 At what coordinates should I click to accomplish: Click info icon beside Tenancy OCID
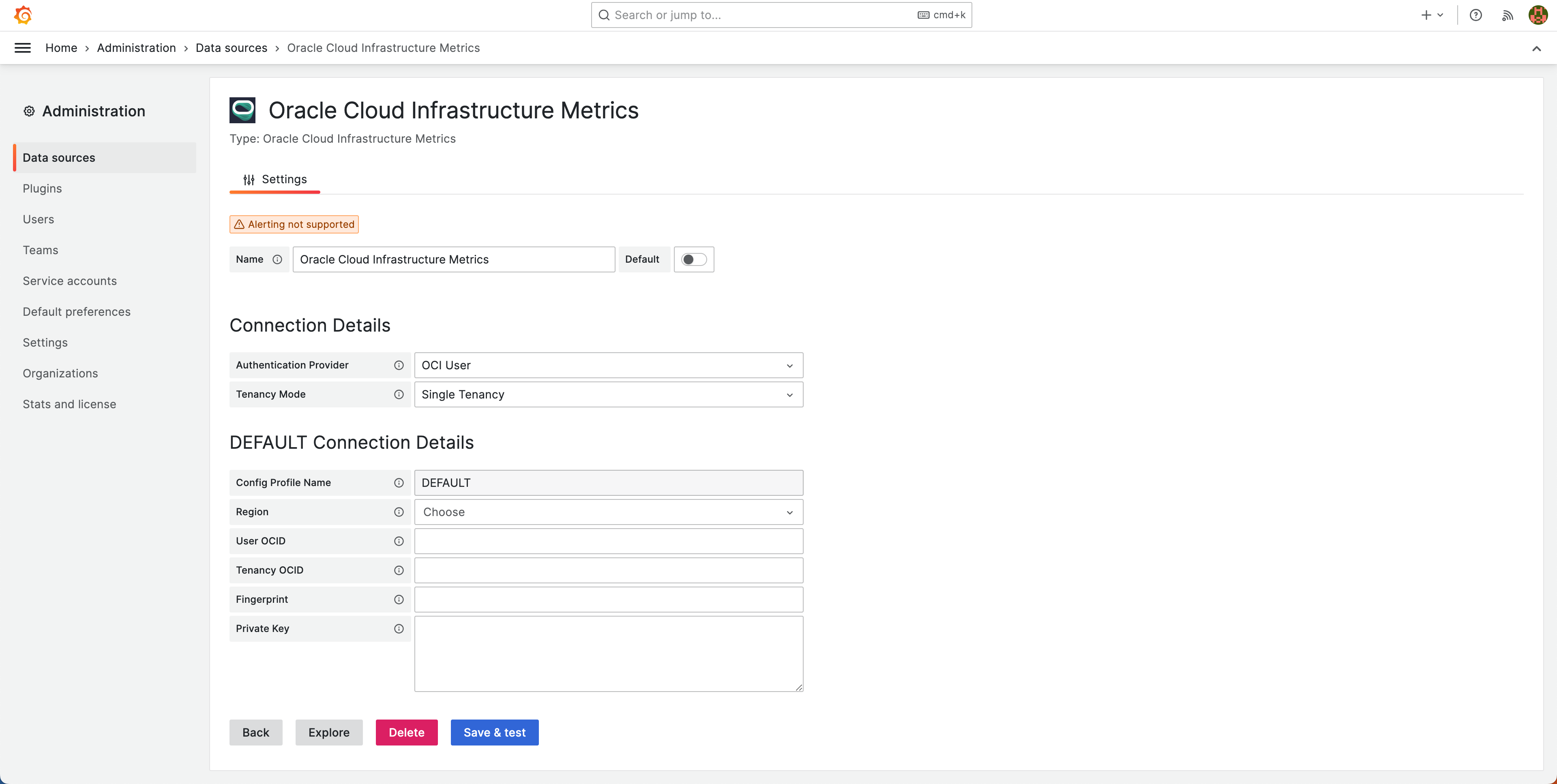pyautogui.click(x=399, y=570)
